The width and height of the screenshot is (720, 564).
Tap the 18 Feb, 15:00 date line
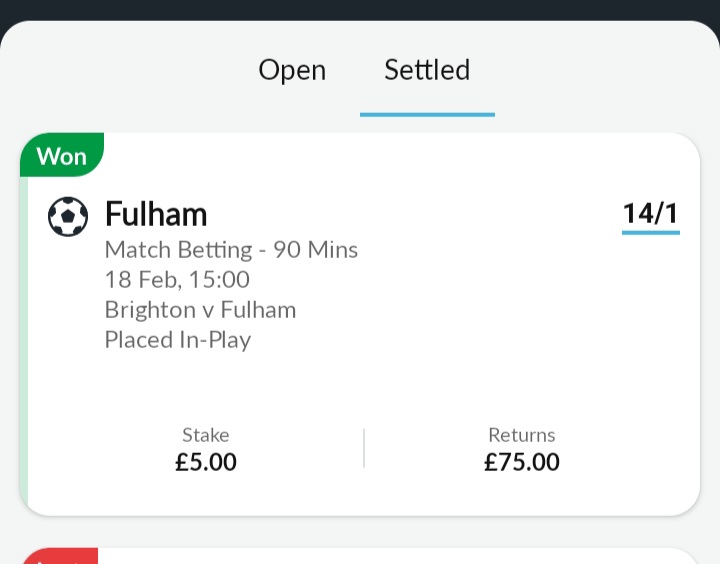pos(177,279)
